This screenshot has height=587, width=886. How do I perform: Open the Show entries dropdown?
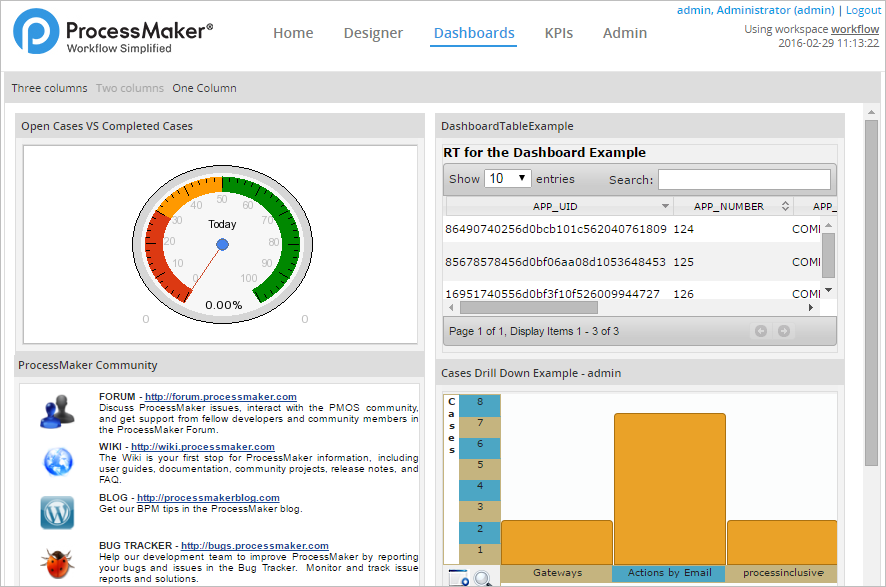pyautogui.click(x=507, y=179)
